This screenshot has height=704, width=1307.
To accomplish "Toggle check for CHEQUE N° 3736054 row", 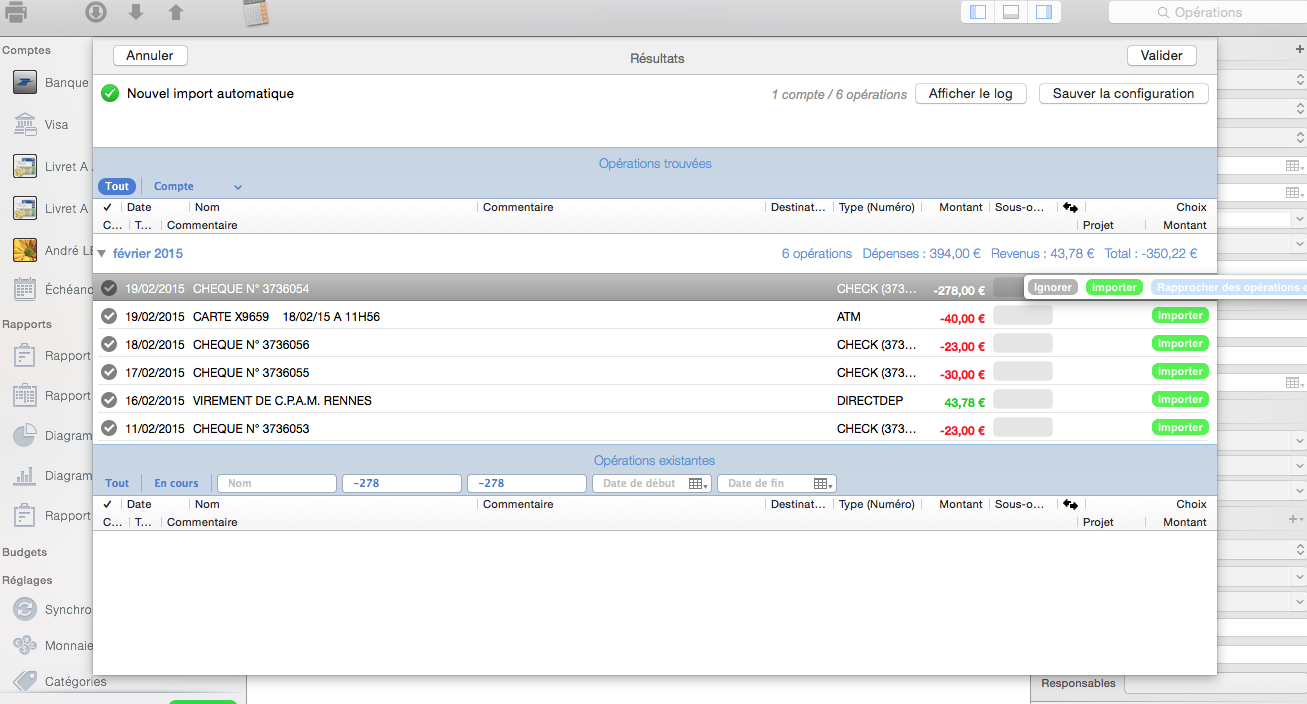I will (109, 288).
